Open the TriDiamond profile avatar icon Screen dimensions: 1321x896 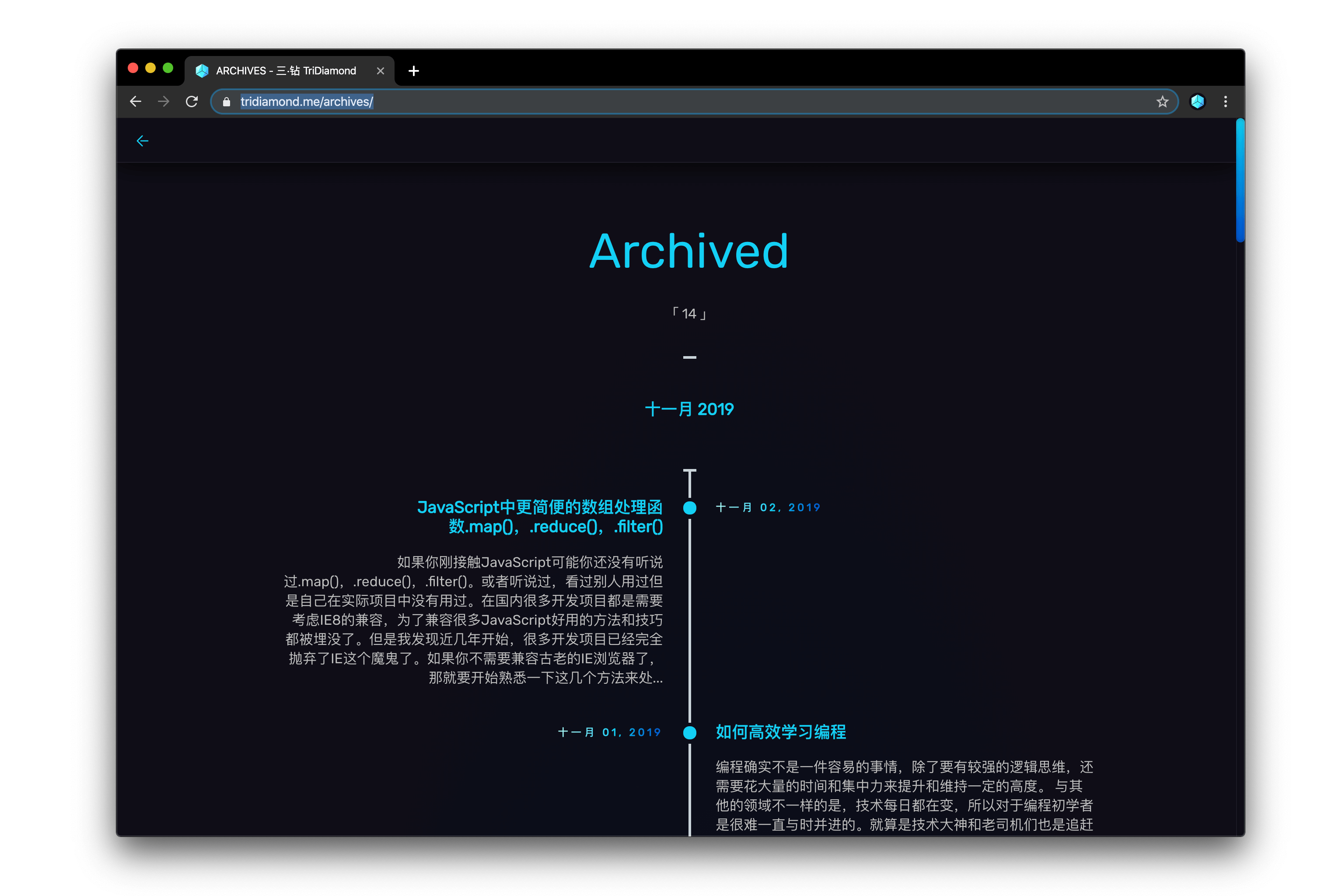(x=1197, y=102)
